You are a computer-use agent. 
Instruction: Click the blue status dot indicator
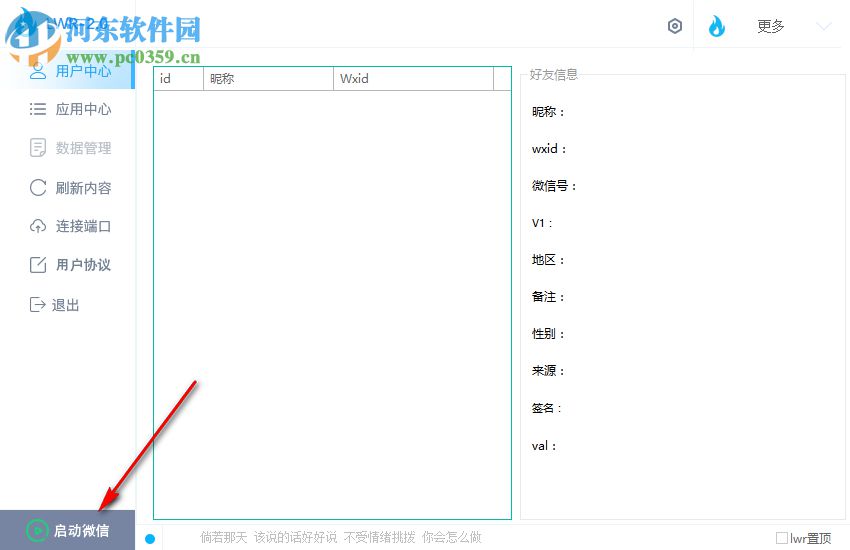click(x=150, y=539)
